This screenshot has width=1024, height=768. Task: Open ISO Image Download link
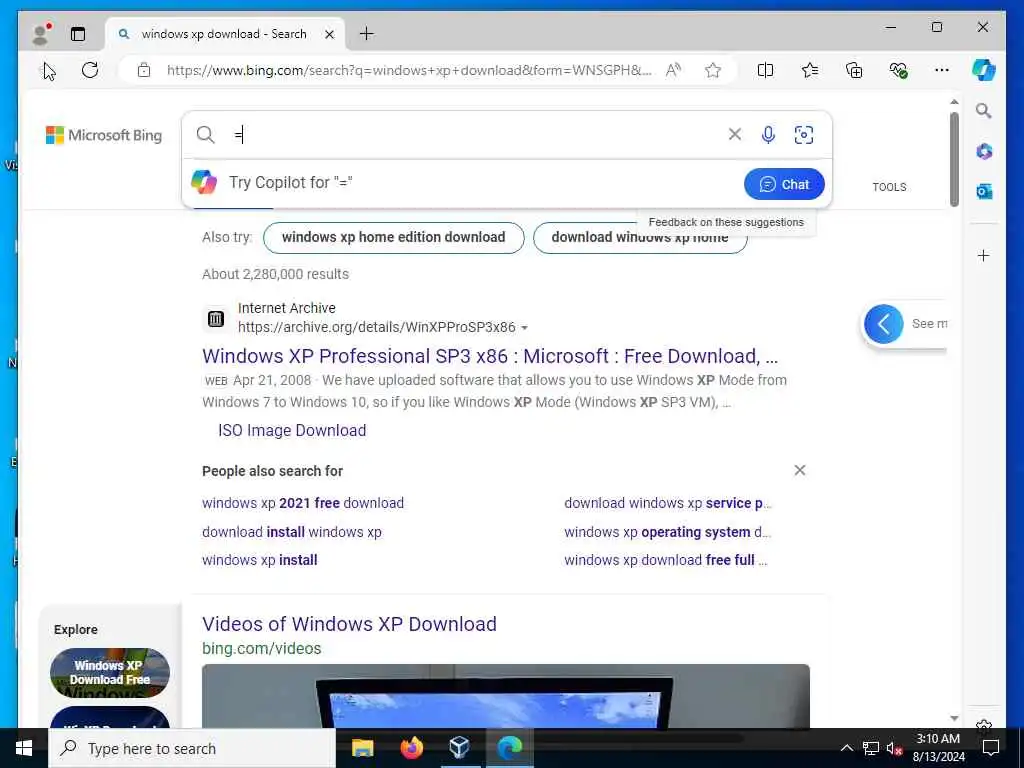pyautogui.click(x=292, y=430)
